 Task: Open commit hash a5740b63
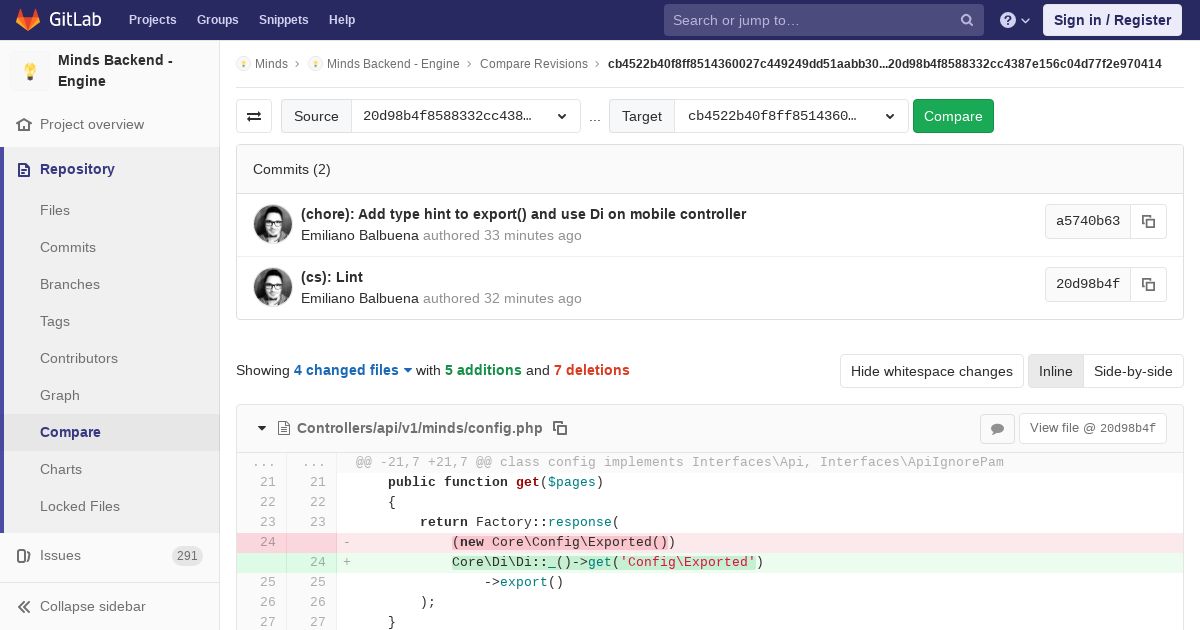(x=1088, y=221)
